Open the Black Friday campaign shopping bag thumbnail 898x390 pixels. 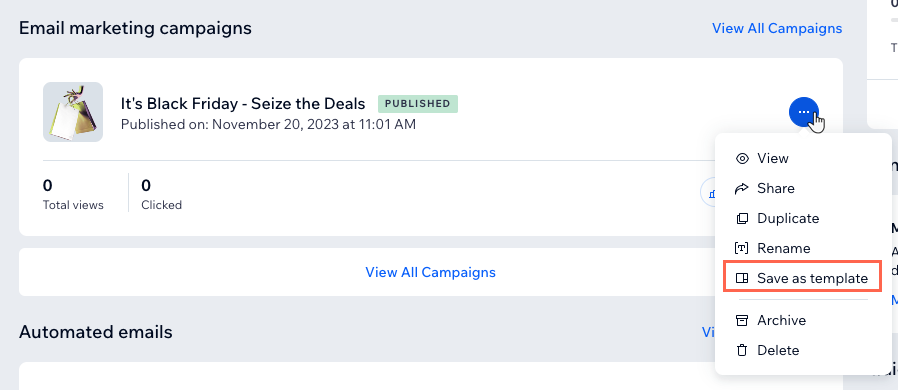pos(73,112)
